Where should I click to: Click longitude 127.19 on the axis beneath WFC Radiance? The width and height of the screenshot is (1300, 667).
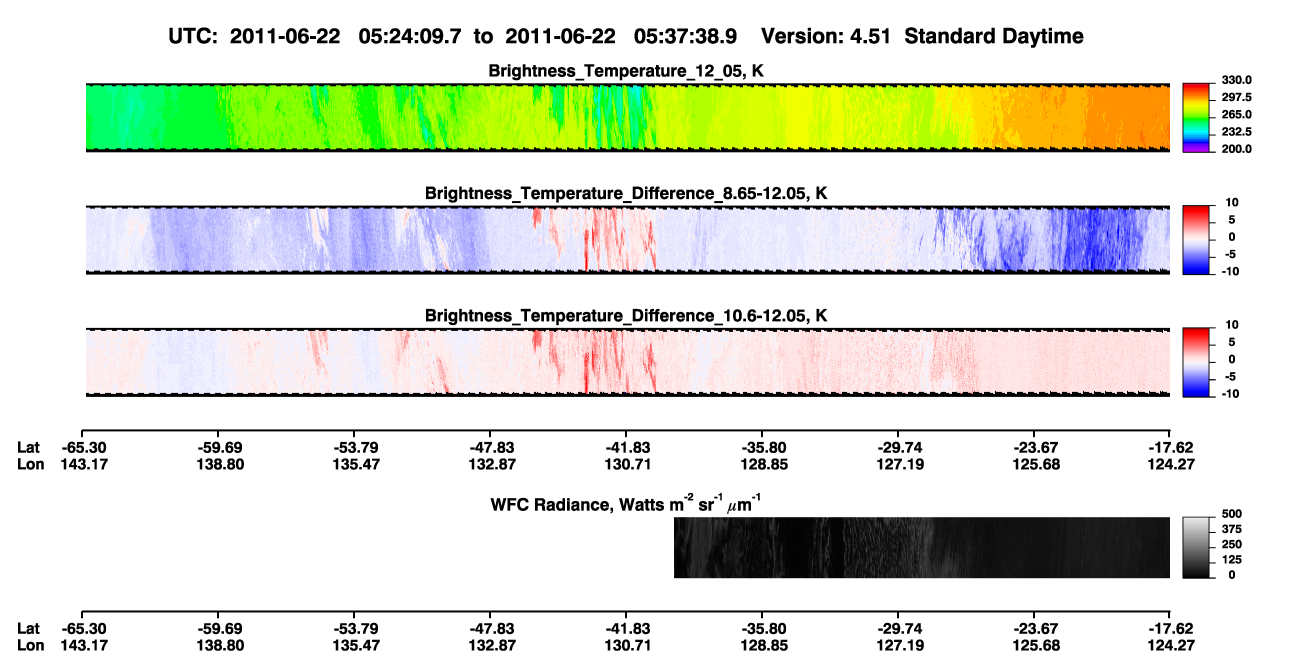click(x=899, y=645)
